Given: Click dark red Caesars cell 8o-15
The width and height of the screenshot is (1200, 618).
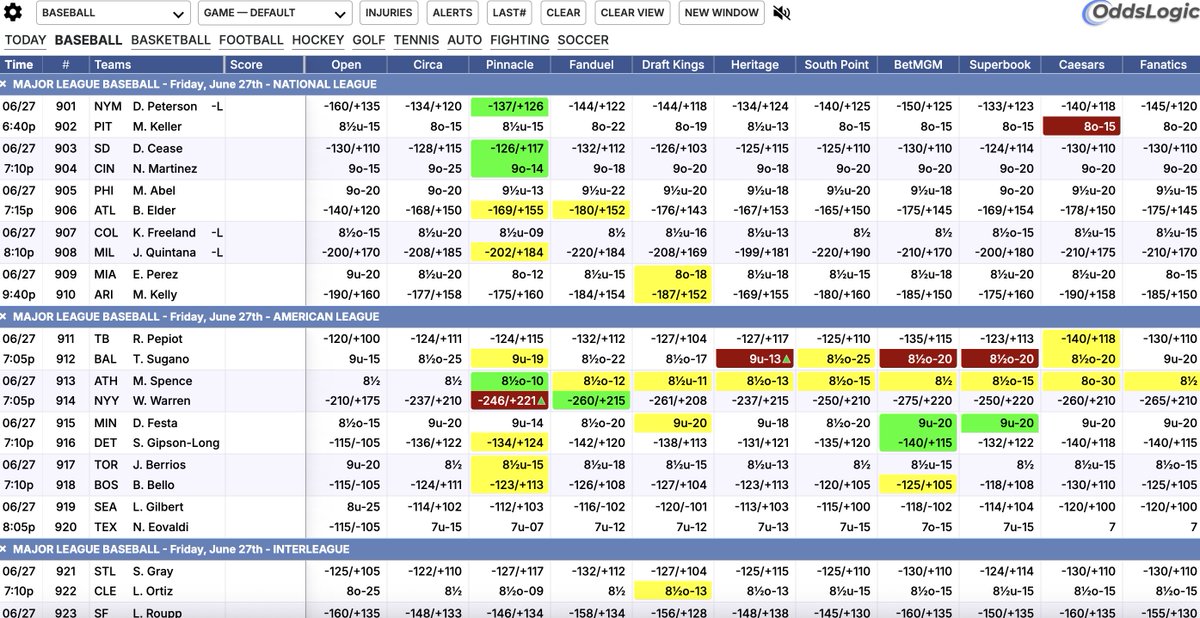Looking at the screenshot, I should pyautogui.click(x=1081, y=127).
